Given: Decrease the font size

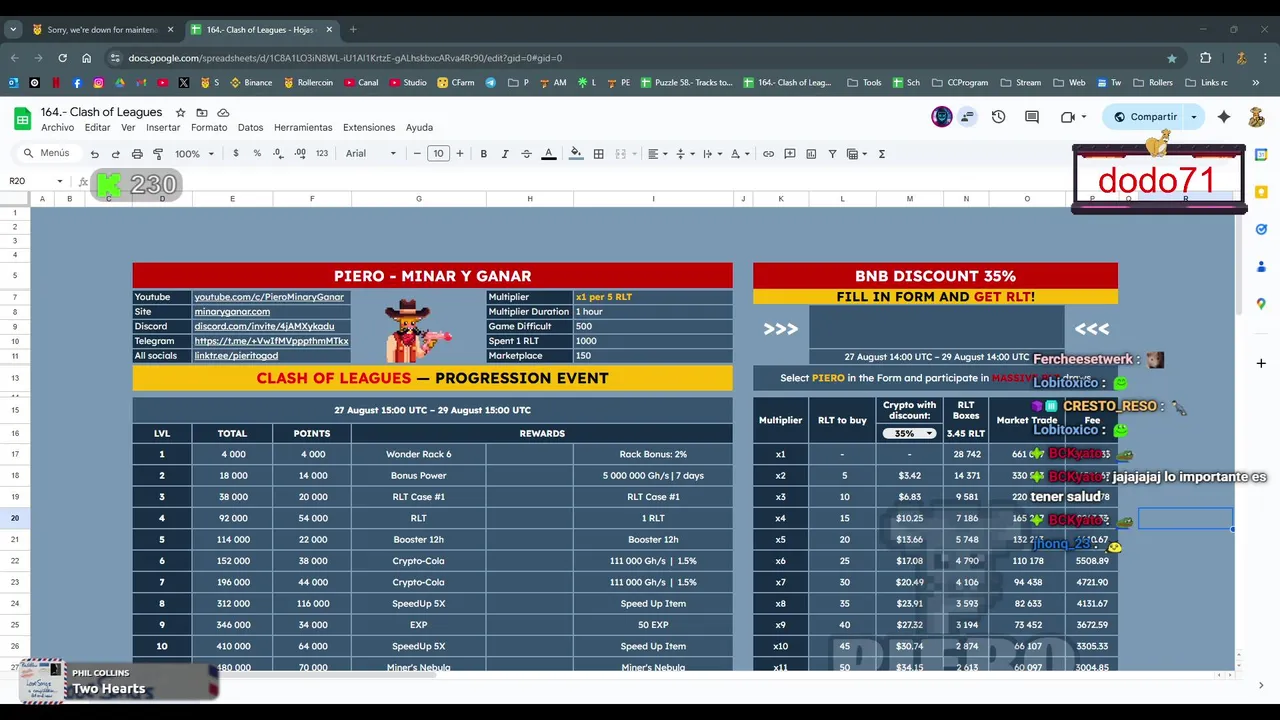Looking at the screenshot, I should (417, 154).
